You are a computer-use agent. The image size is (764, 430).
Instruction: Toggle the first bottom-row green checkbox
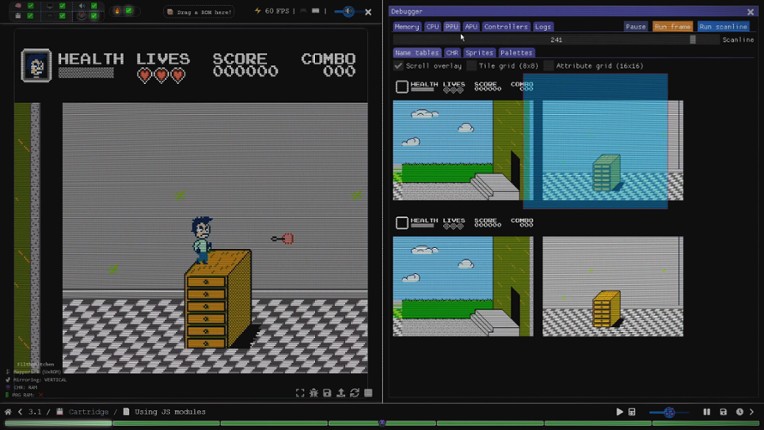click(x=31, y=16)
